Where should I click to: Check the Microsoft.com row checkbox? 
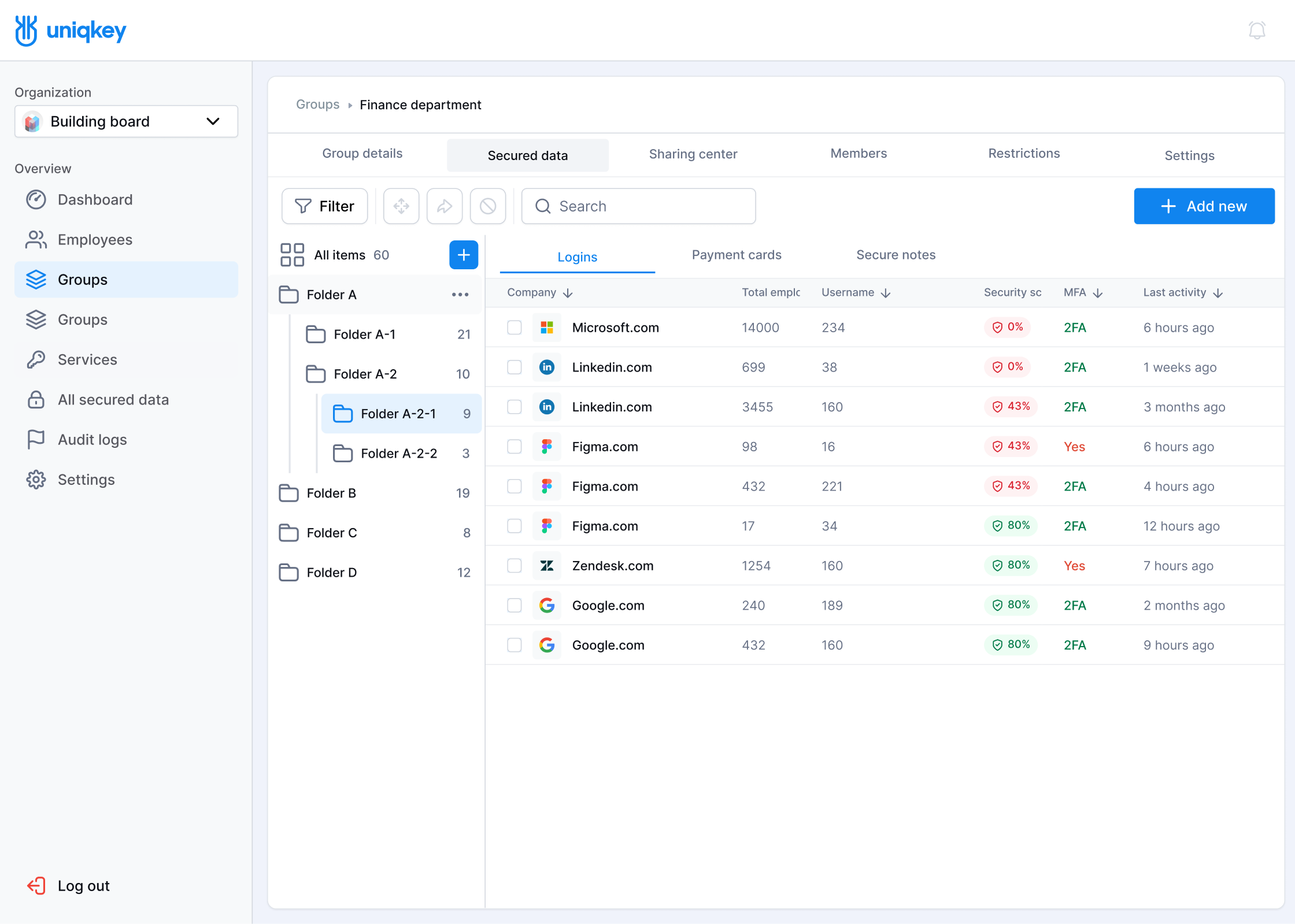point(514,328)
